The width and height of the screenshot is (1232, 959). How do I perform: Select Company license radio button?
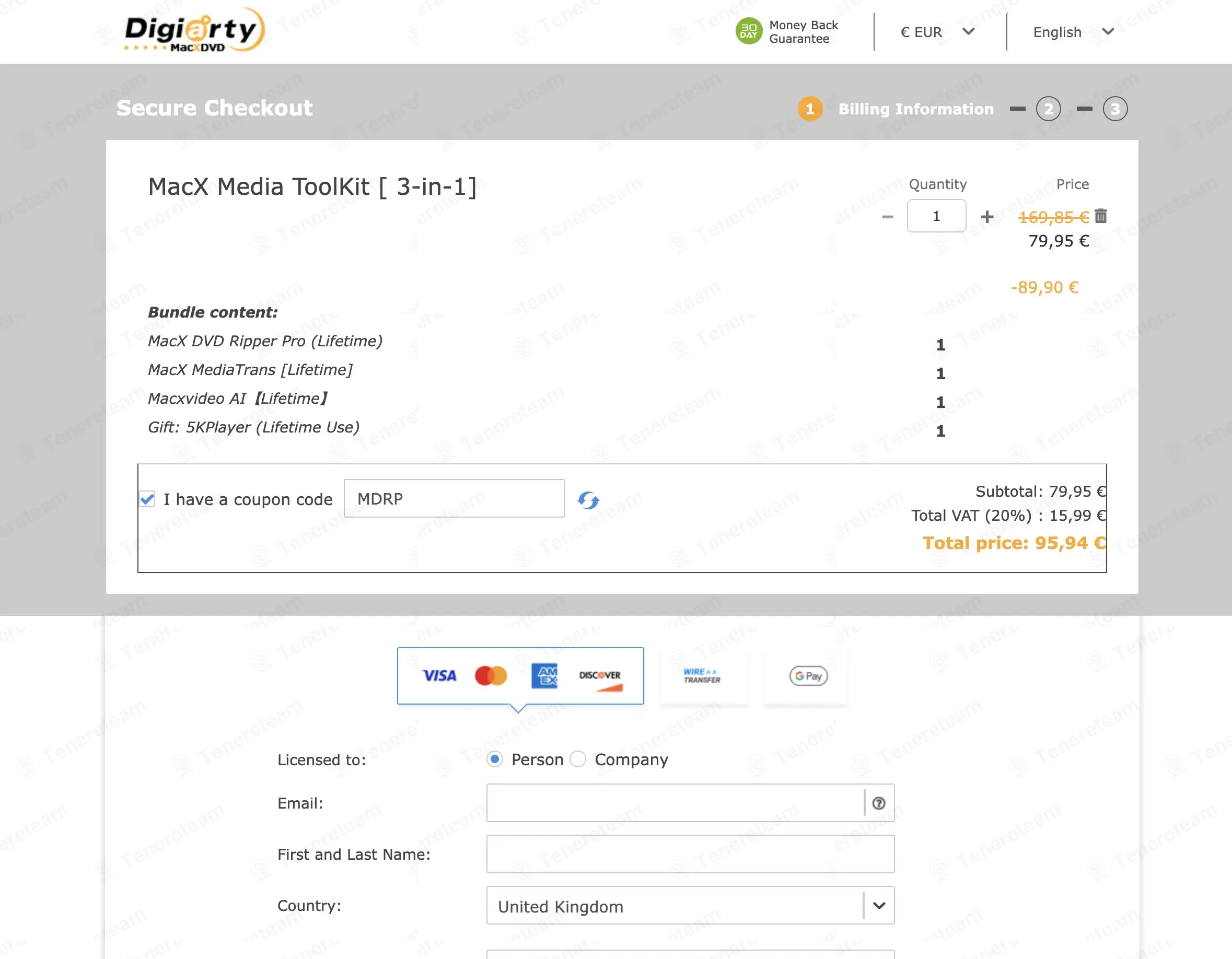578,759
